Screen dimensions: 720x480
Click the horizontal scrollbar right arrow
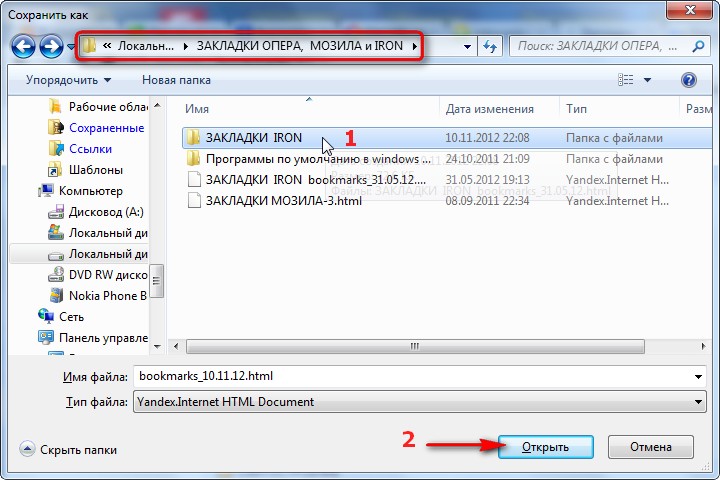703,346
